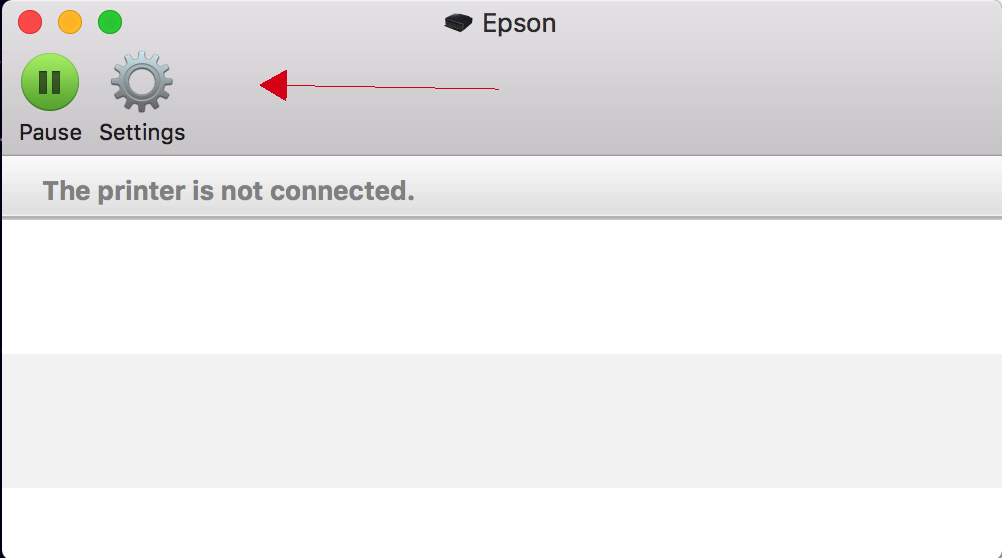Click the title bar area between the zoom button and the printer icon
This screenshot has height=558, width=1002.
pos(282,23)
